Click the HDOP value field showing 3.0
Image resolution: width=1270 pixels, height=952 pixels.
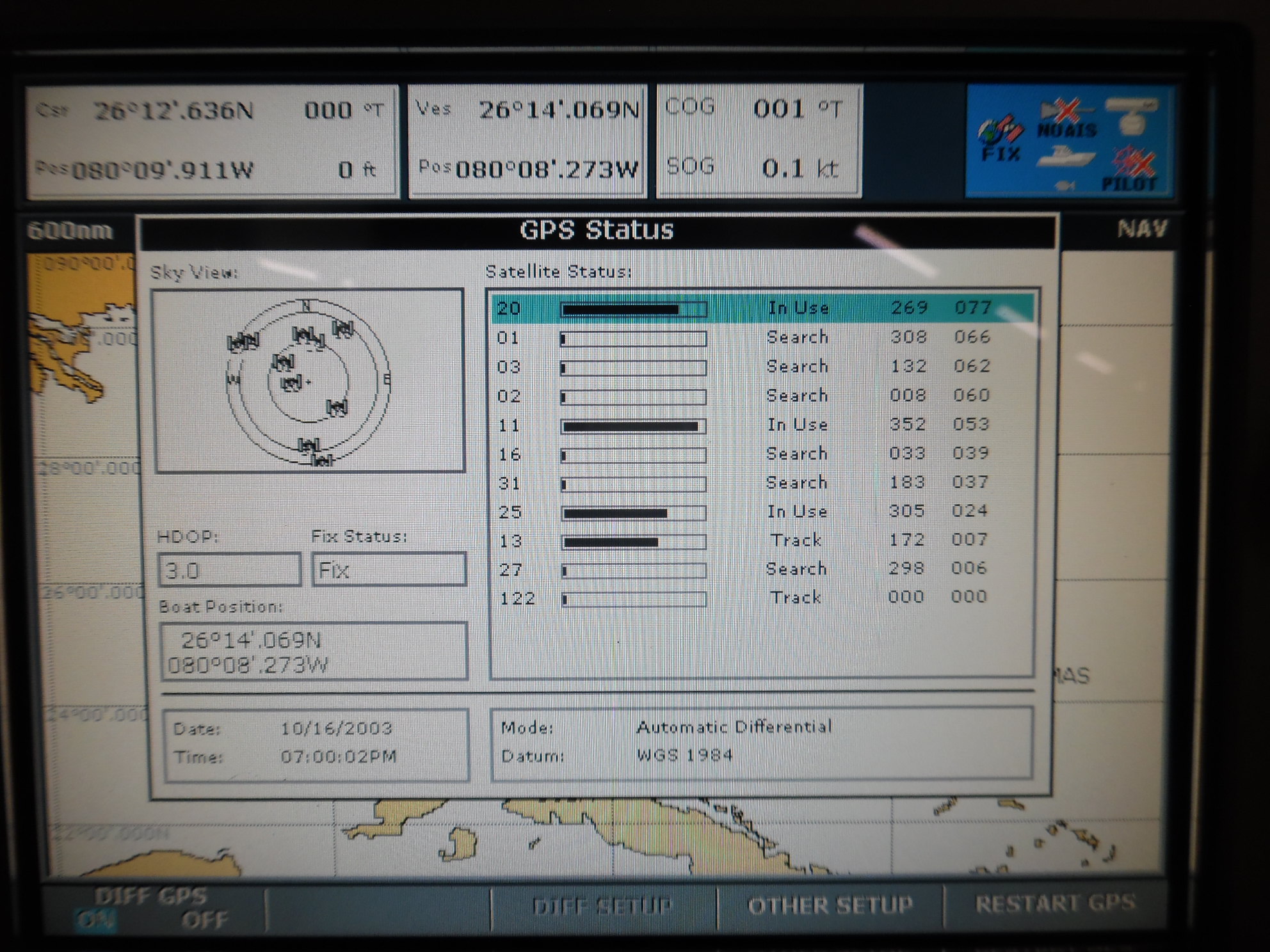pos(229,569)
